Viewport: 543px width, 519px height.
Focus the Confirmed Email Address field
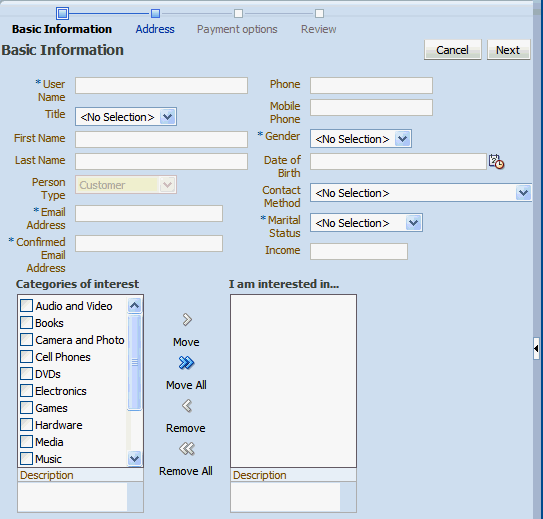tap(149, 244)
